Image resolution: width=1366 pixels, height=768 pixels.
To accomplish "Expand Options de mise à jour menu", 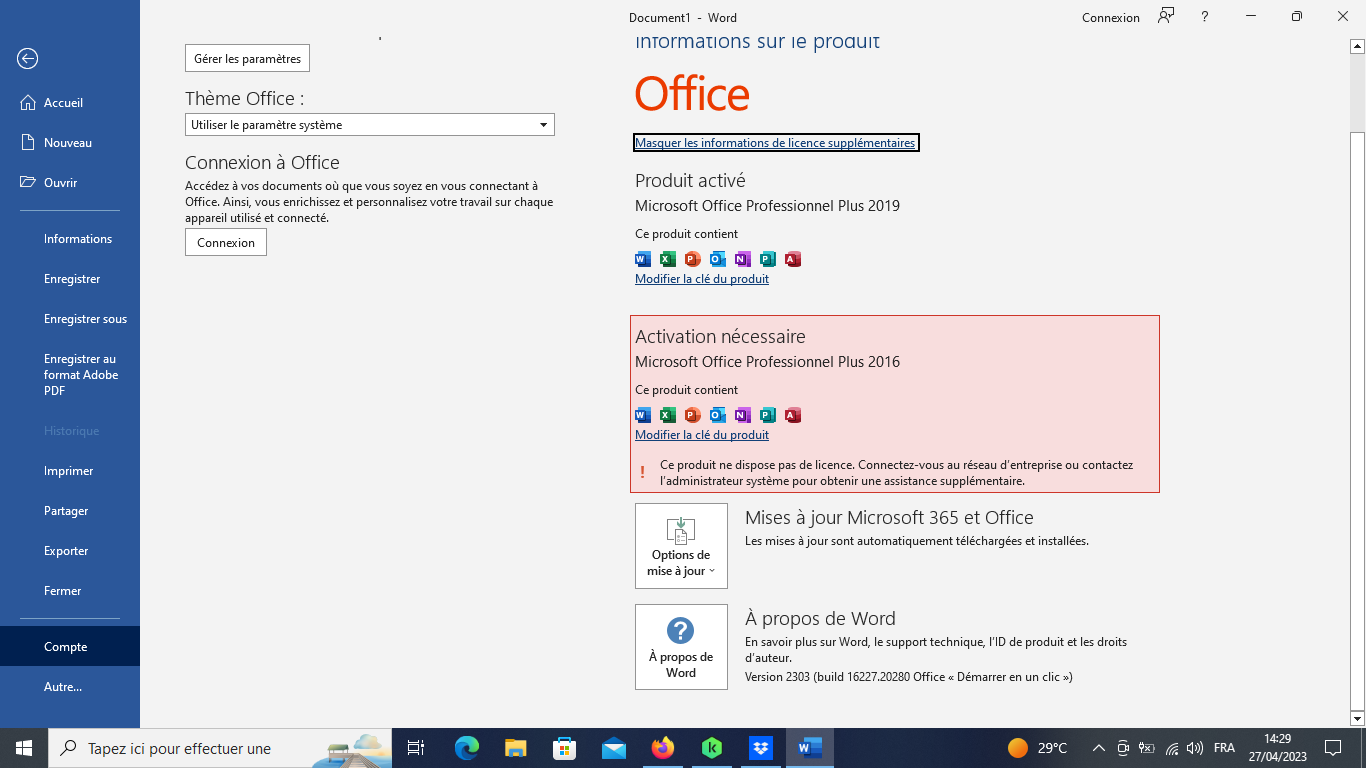I will [681, 546].
